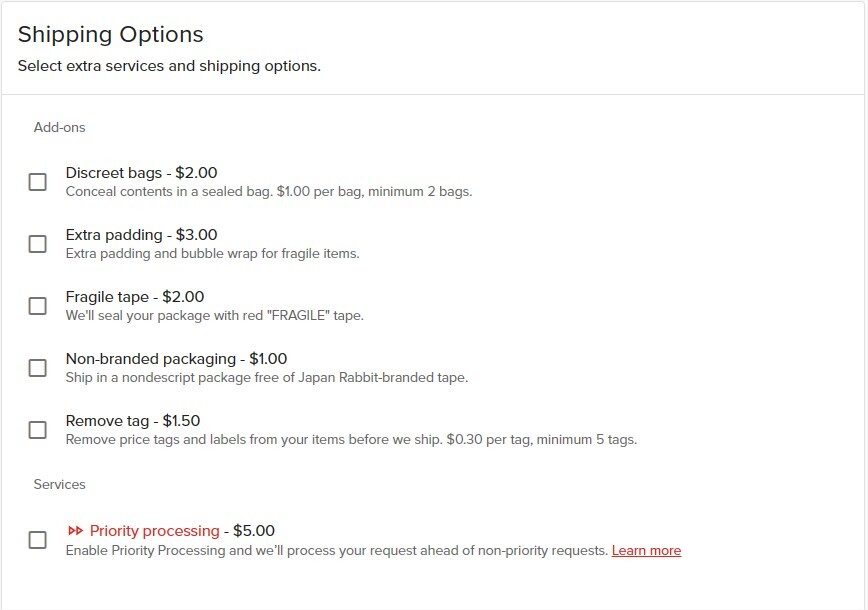Click the red fast-forward Priority icon
868x610 pixels.
pyautogui.click(x=75, y=531)
